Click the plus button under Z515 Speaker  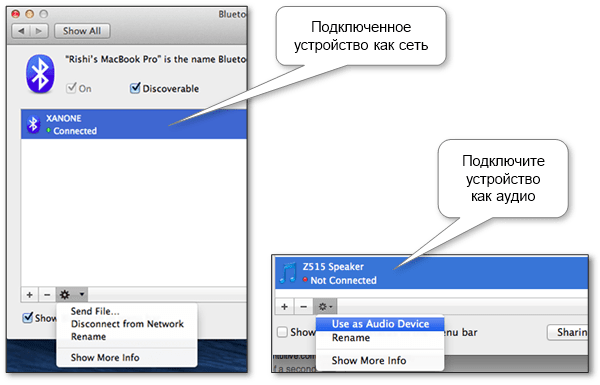[284, 307]
